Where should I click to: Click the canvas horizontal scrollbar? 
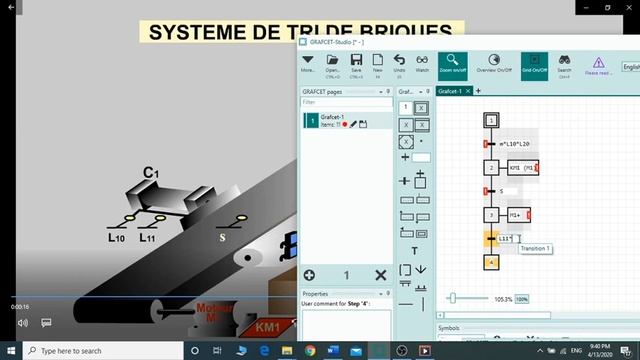[x=498, y=315]
